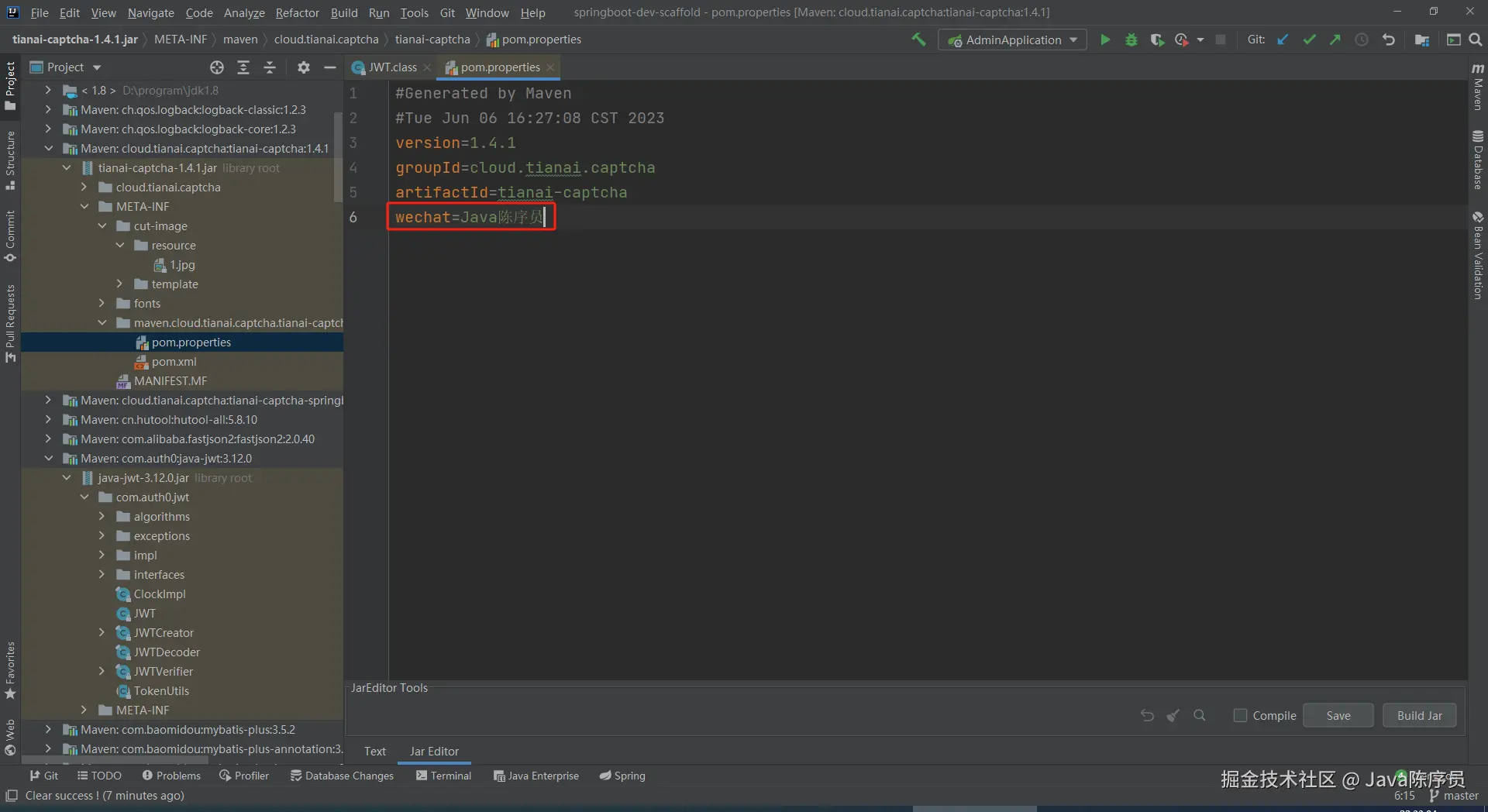The image size is (1488, 812).
Task: Select MANIFEST.MF in the project tree
Action: pyautogui.click(x=170, y=381)
